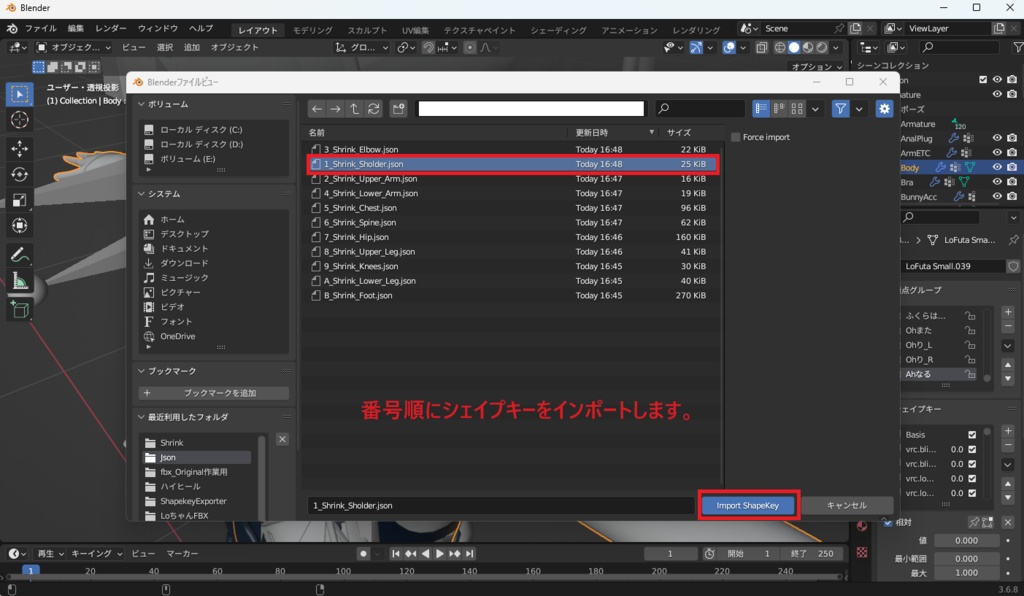
Task: Open キーイング dropdown in timeline
Action: coord(97,554)
